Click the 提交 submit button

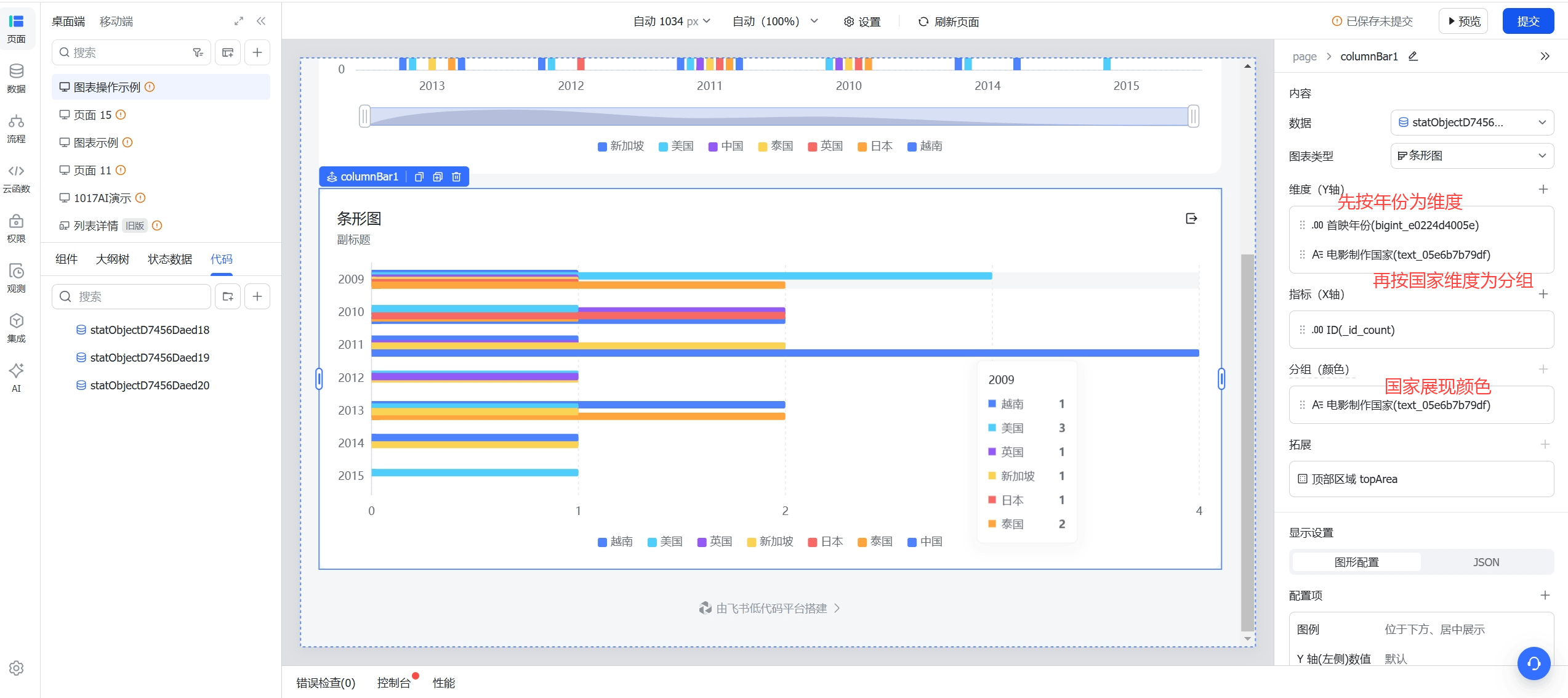click(1528, 22)
